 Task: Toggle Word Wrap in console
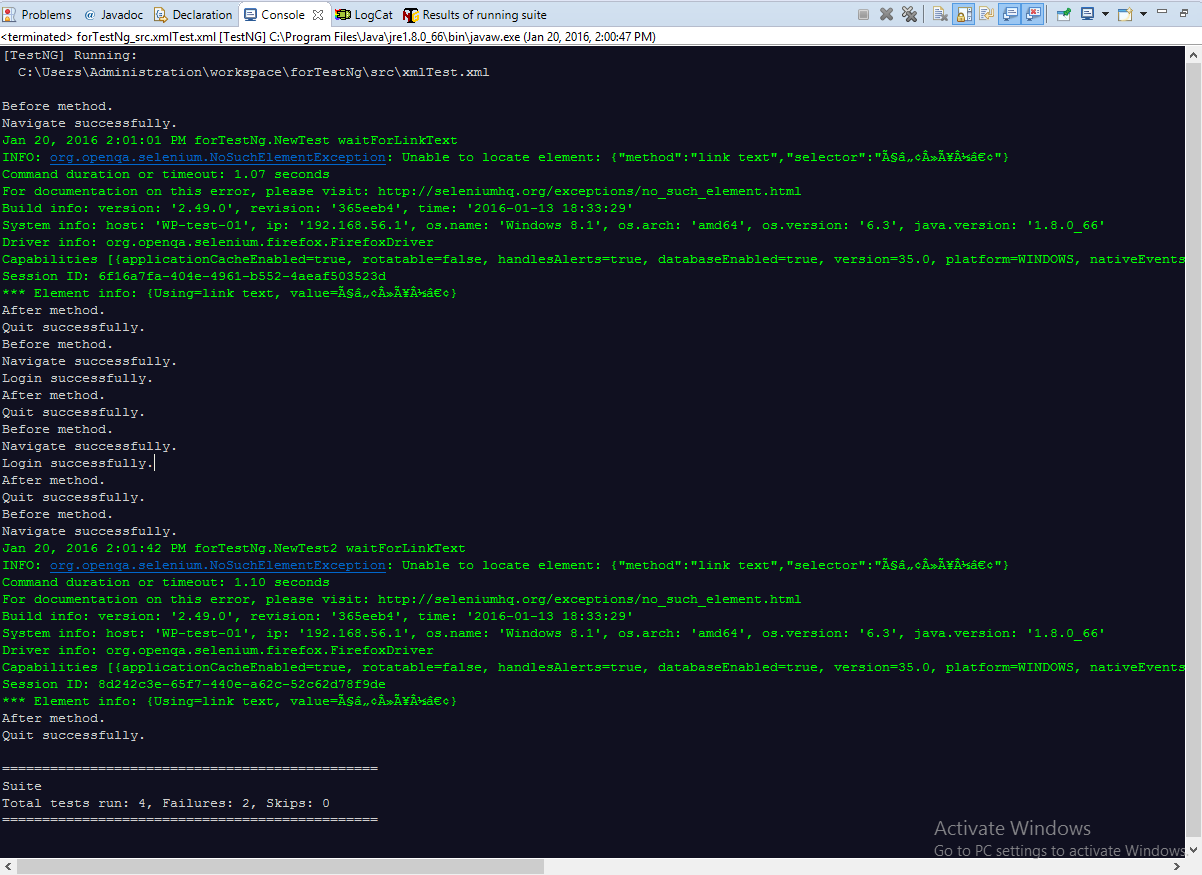pos(987,14)
